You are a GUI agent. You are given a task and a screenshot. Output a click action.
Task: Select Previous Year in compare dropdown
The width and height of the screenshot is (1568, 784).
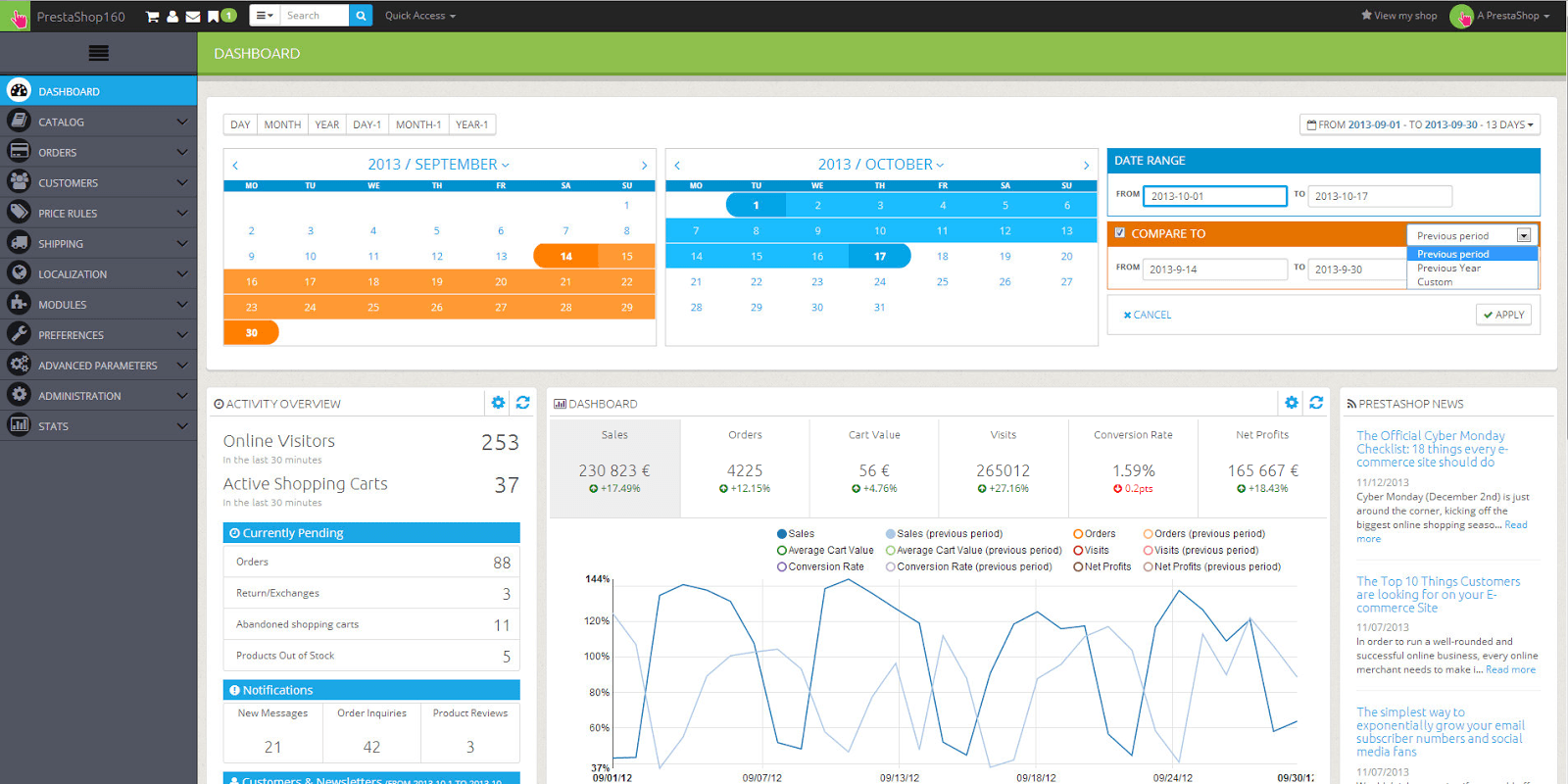click(1448, 269)
